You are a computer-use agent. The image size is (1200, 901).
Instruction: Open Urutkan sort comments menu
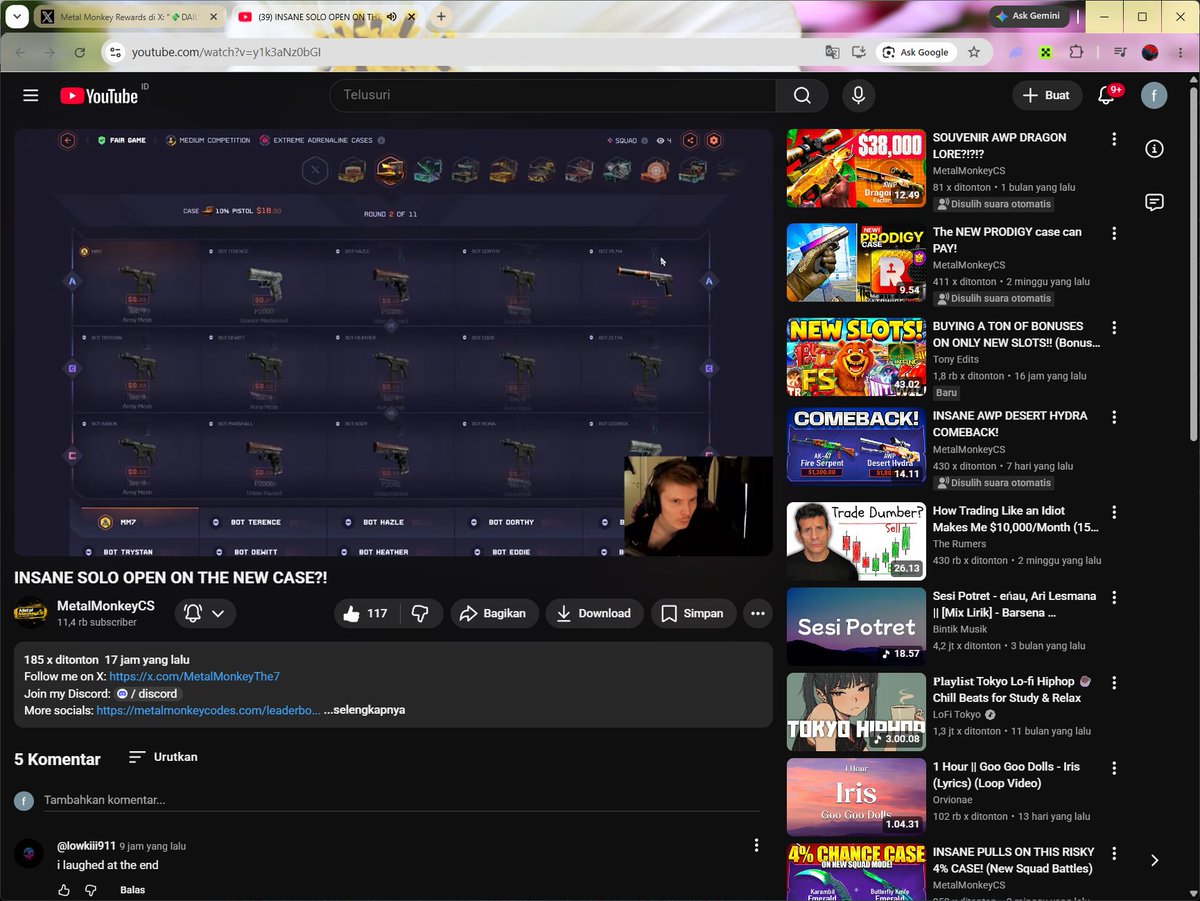coord(163,757)
